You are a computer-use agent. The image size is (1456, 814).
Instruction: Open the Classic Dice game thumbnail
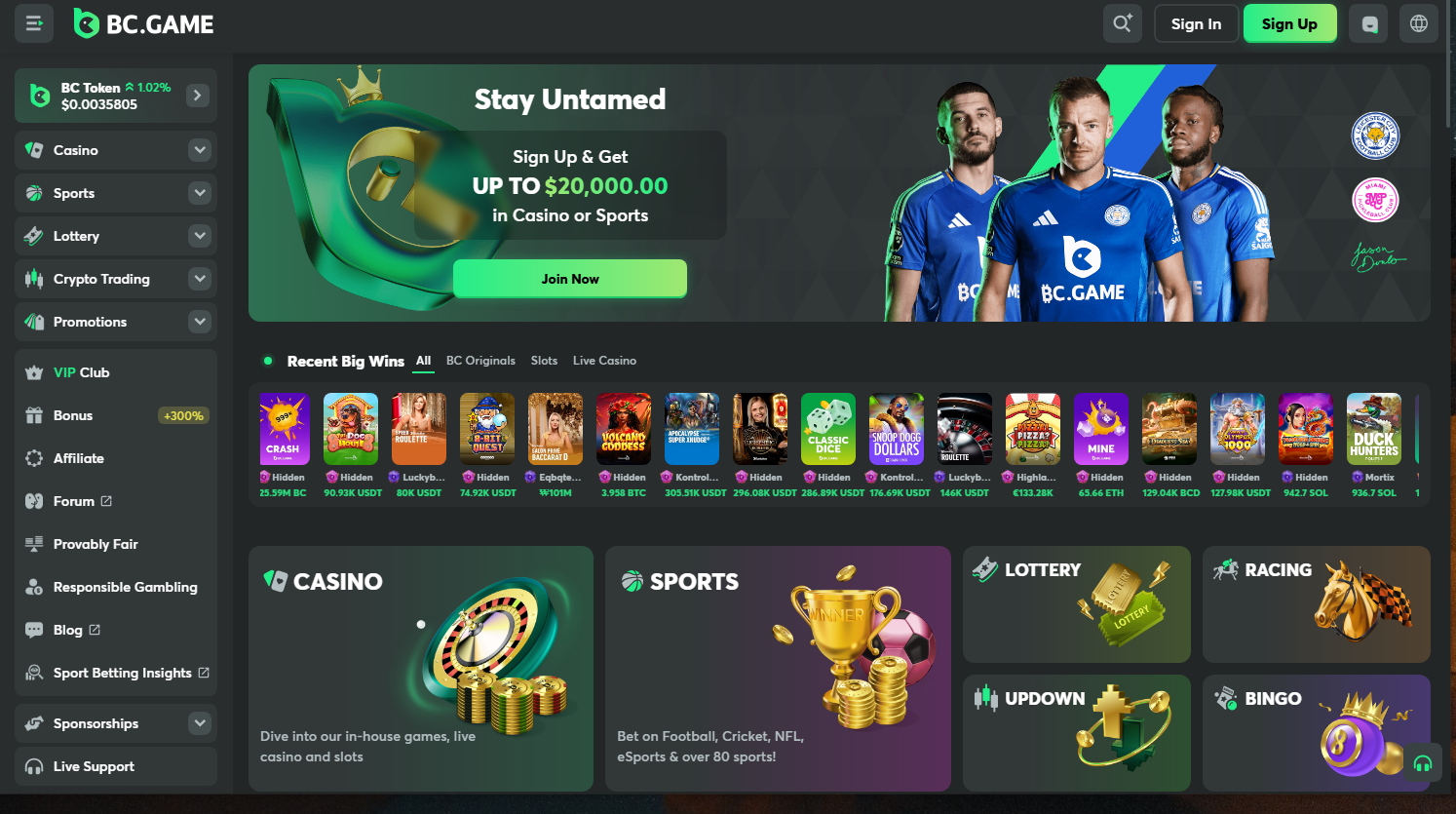[x=828, y=429]
